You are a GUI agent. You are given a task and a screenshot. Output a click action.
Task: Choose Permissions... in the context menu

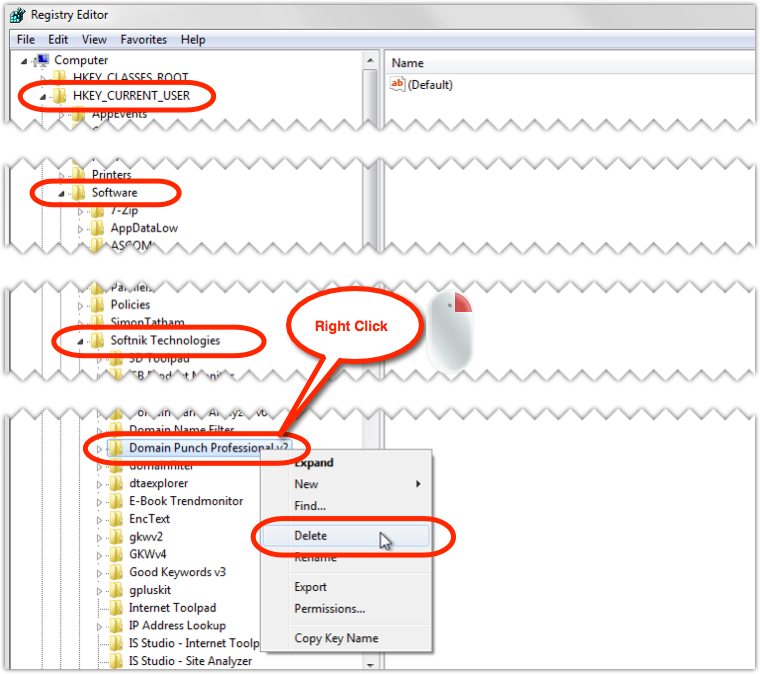[x=346, y=608]
